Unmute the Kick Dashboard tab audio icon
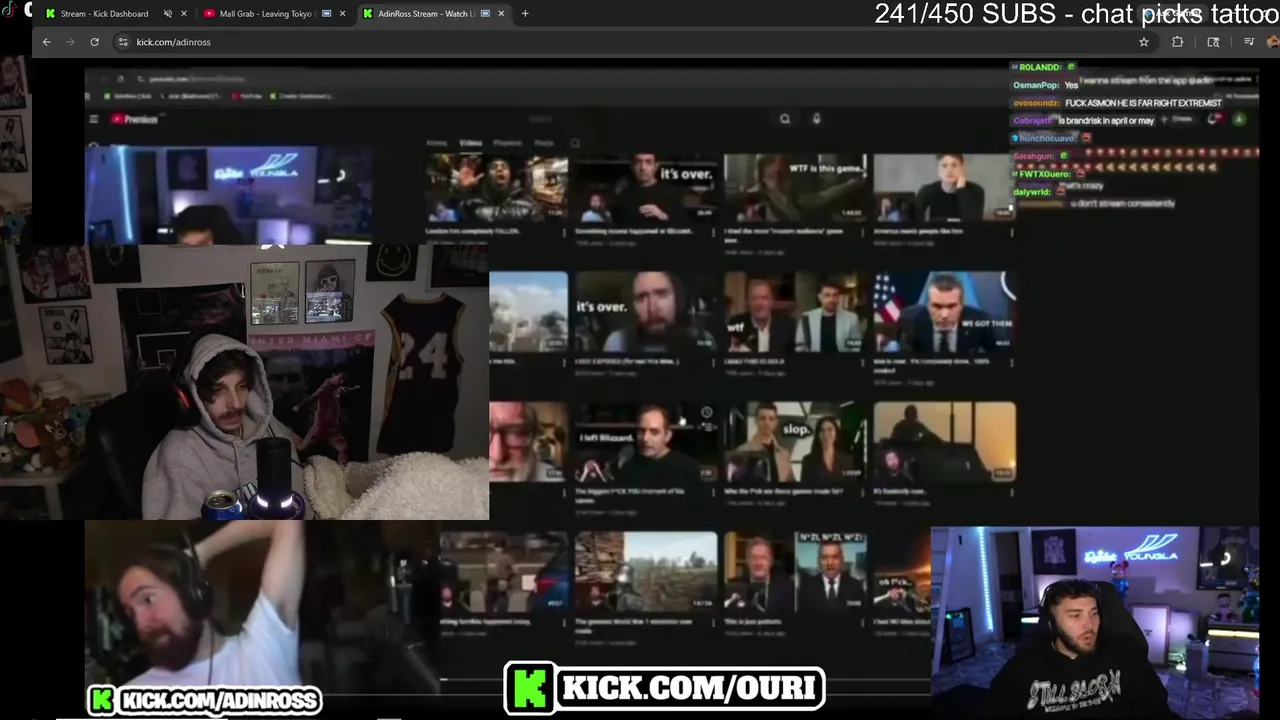 coord(167,14)
